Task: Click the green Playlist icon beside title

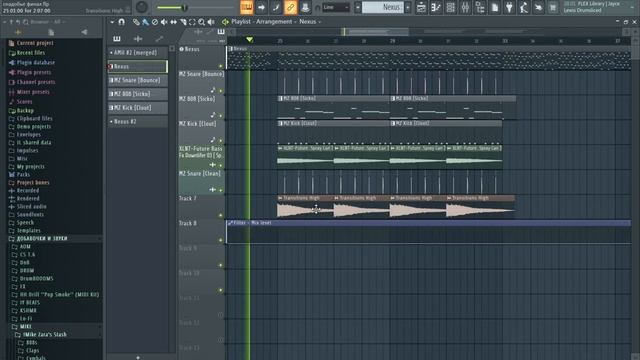Action: (x=225, y=22)
